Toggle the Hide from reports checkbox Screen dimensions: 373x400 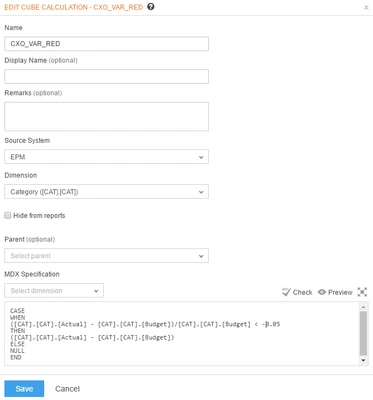[8, 215]
